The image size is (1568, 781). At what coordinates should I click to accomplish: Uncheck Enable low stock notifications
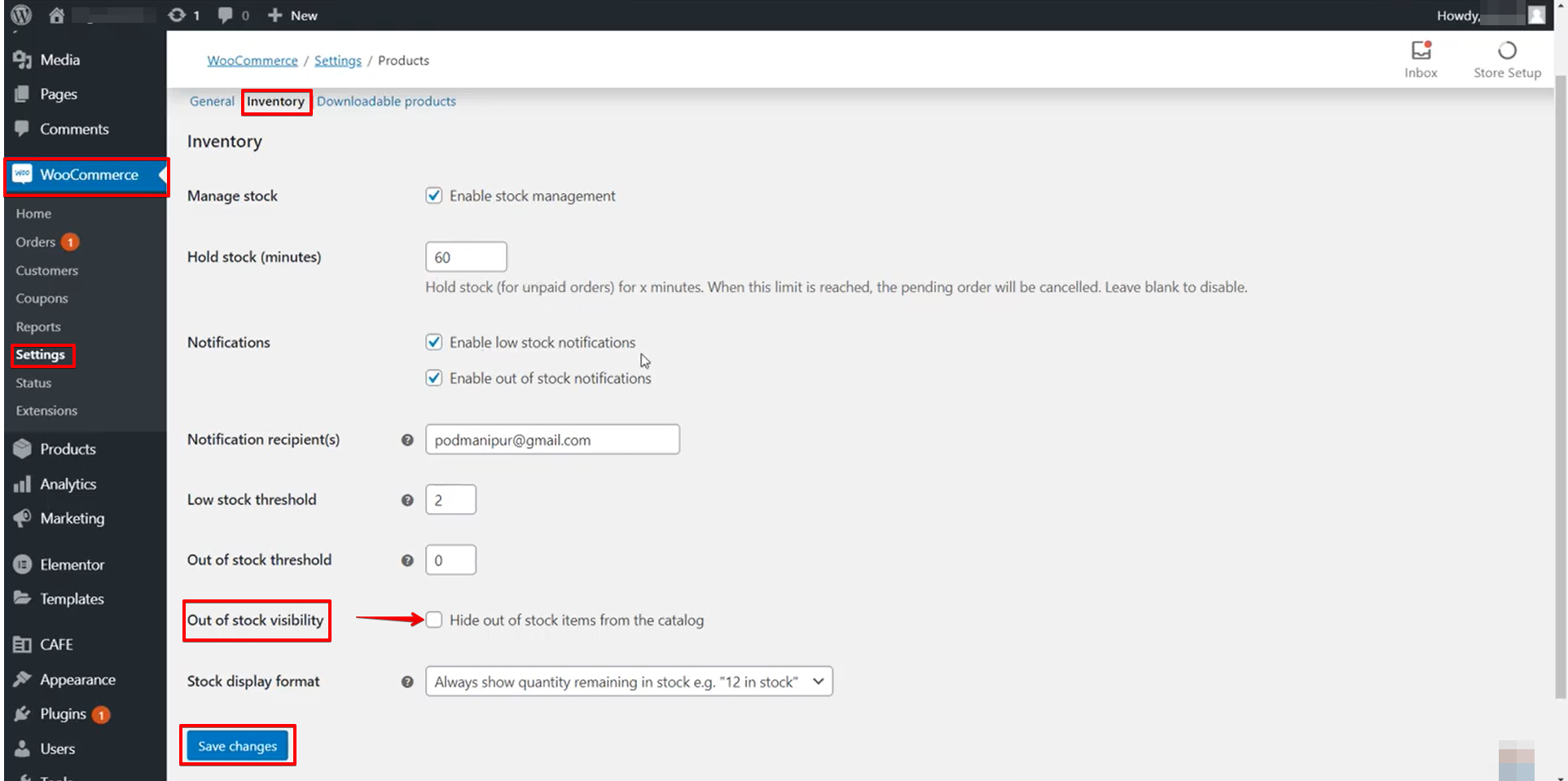point(434,342)
